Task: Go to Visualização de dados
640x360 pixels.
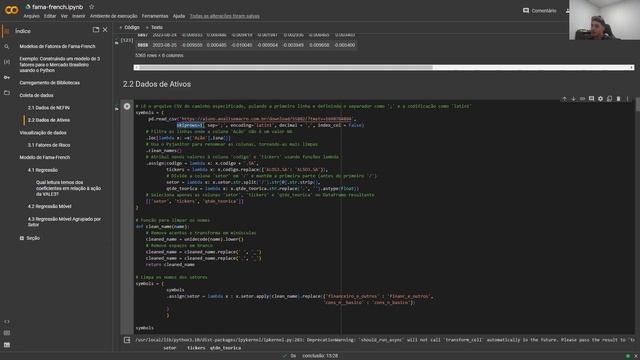Action: pos(43,133)
